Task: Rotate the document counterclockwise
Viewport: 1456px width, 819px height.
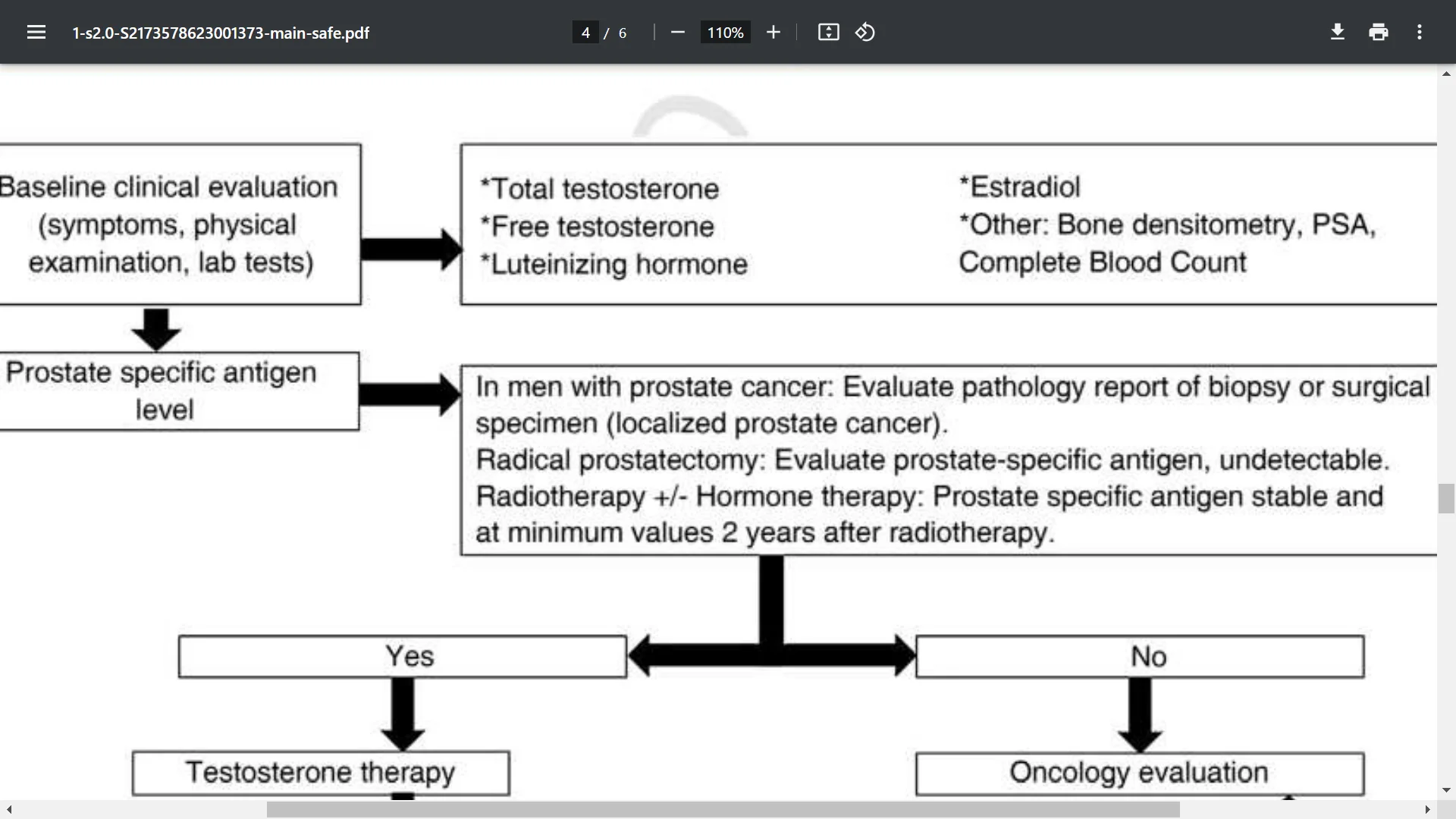Action: pos(865,33)
